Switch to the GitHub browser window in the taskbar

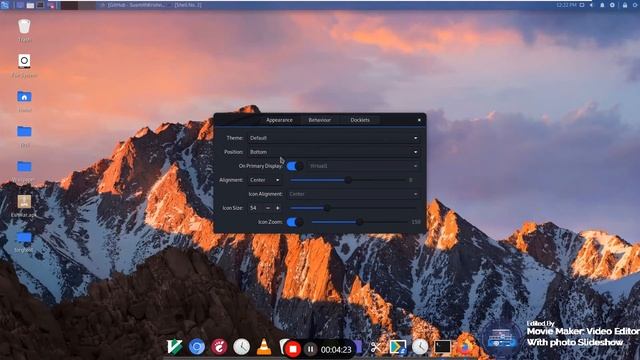[135, 5]
